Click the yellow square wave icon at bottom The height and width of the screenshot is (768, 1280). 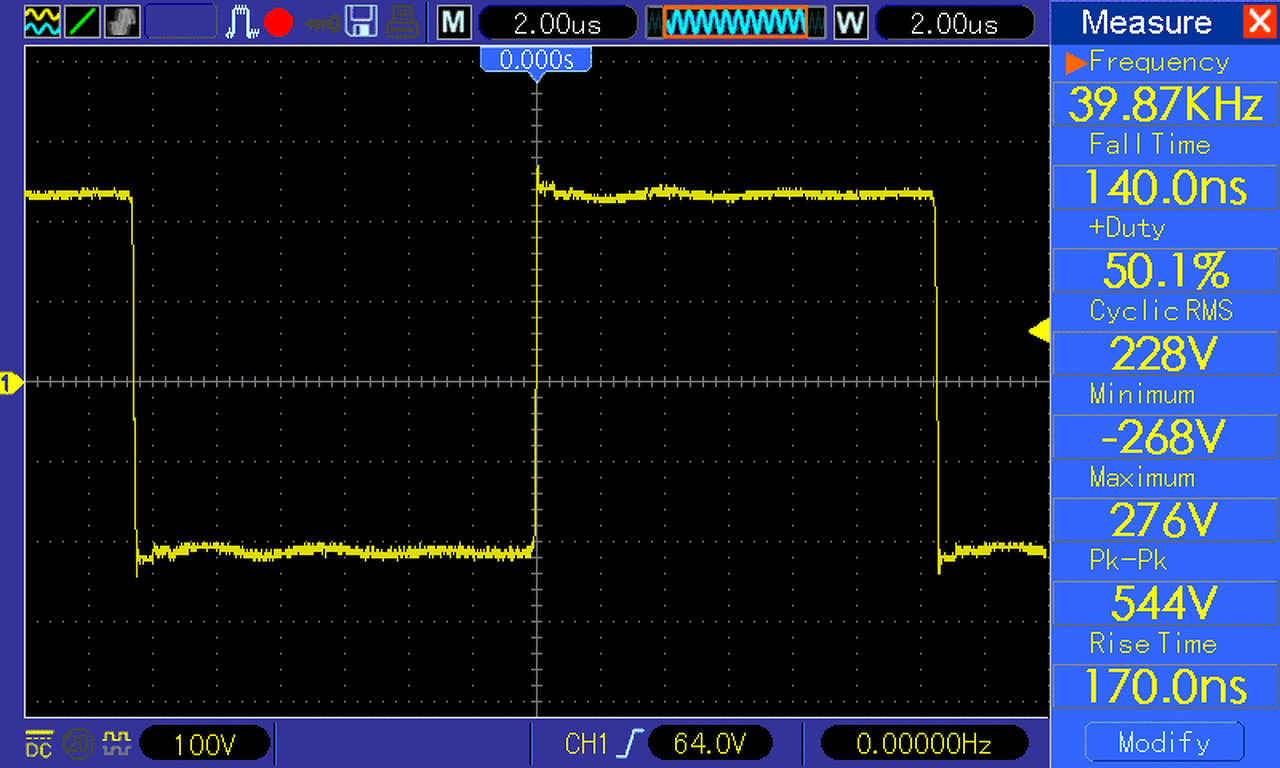117,742
